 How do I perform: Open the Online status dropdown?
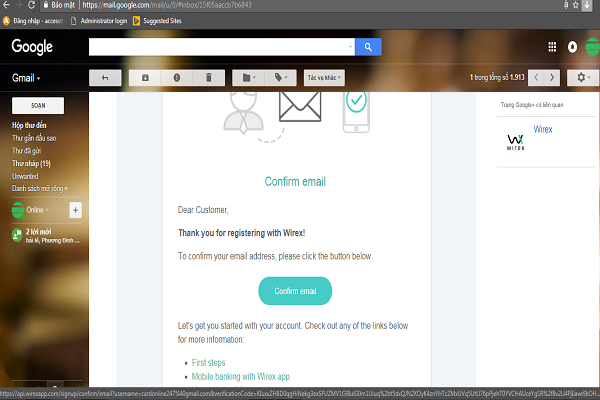click(x=38, y=210)
